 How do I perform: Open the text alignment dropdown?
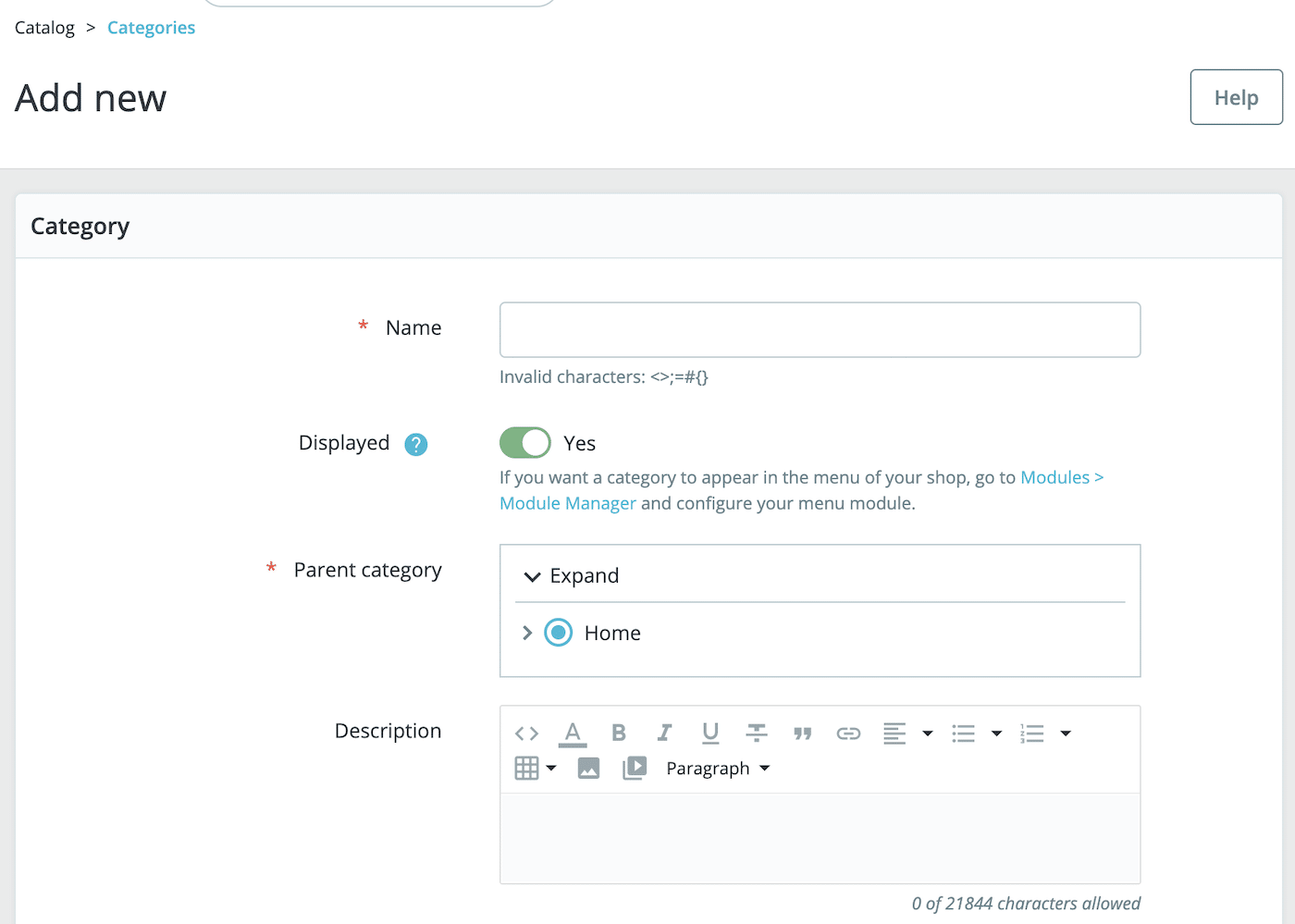point(906,733)
